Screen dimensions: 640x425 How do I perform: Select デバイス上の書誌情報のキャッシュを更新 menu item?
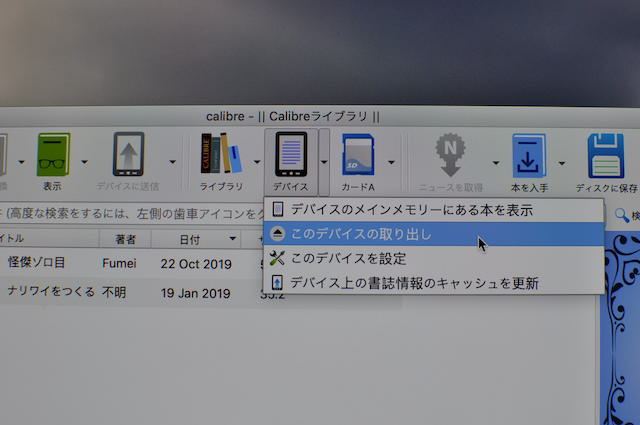coord(434,283)
